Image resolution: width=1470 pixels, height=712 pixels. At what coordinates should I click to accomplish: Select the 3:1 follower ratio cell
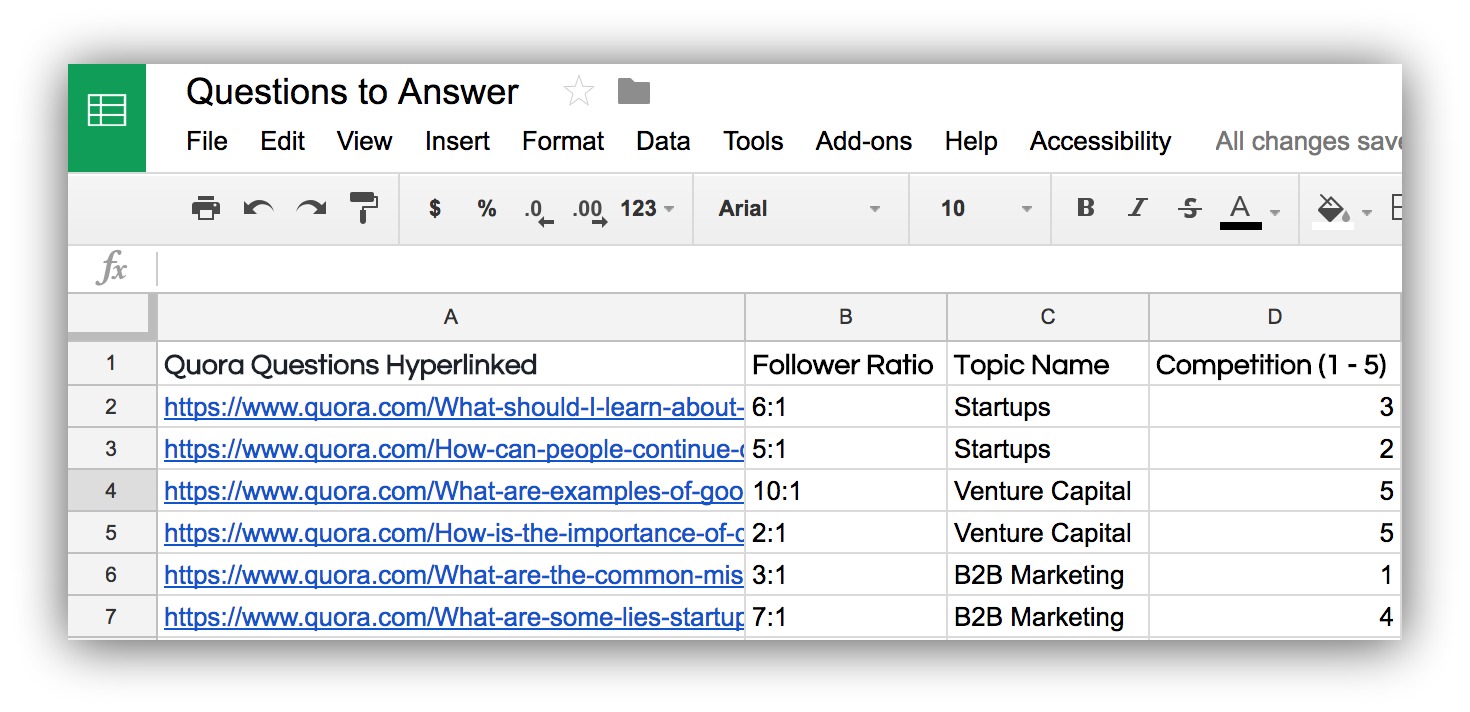click(x=846, y=575)
